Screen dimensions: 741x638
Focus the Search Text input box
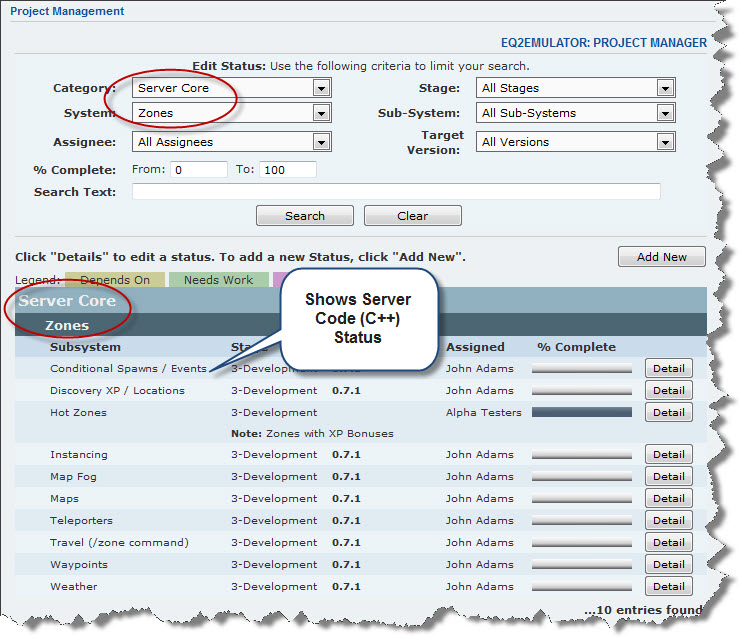point(396,192)
